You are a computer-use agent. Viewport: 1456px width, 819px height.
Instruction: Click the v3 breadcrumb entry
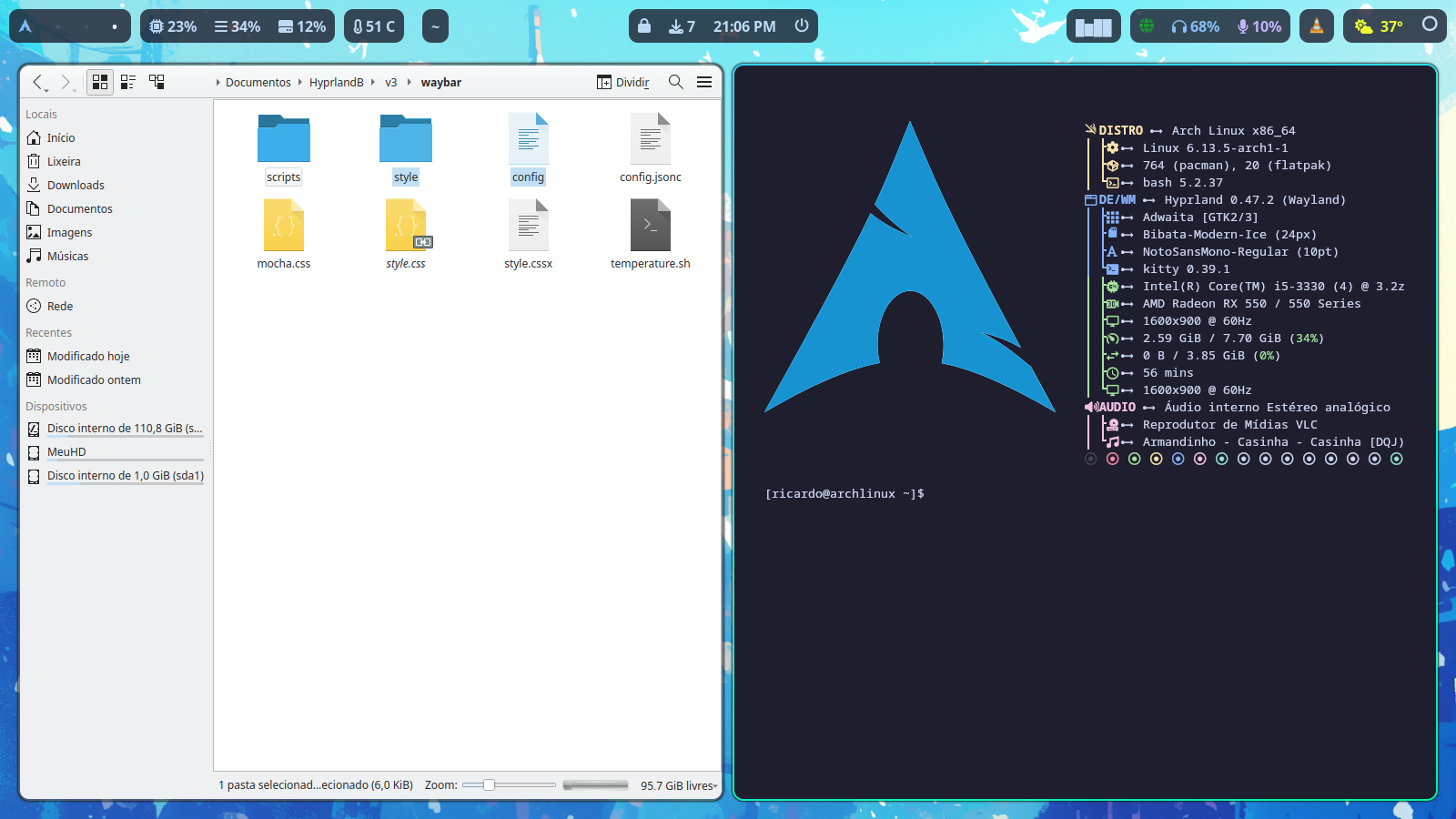(x=391, y=82)
